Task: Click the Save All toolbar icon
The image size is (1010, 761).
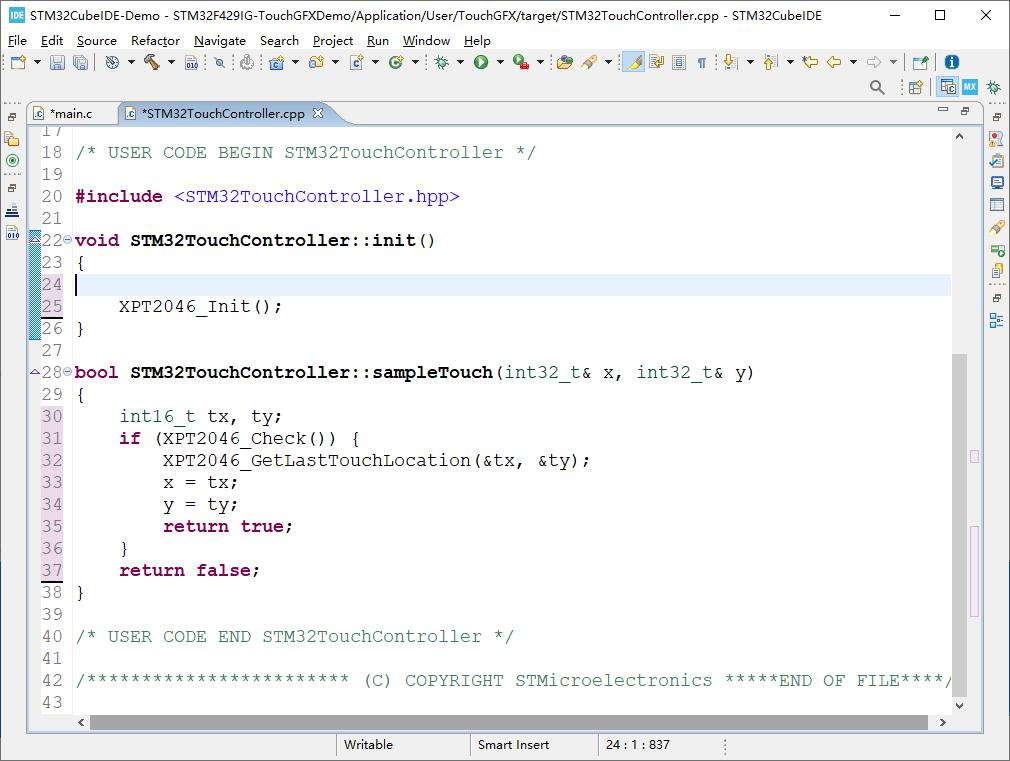Action: pos(80,62)
